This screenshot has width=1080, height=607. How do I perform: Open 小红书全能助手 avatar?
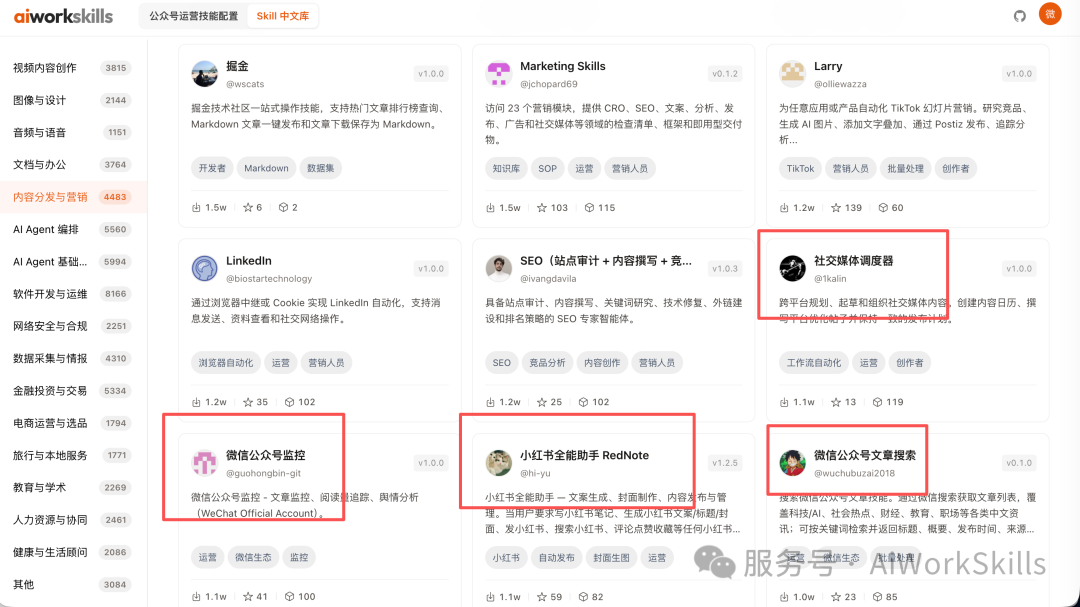(x=499, y=463)
